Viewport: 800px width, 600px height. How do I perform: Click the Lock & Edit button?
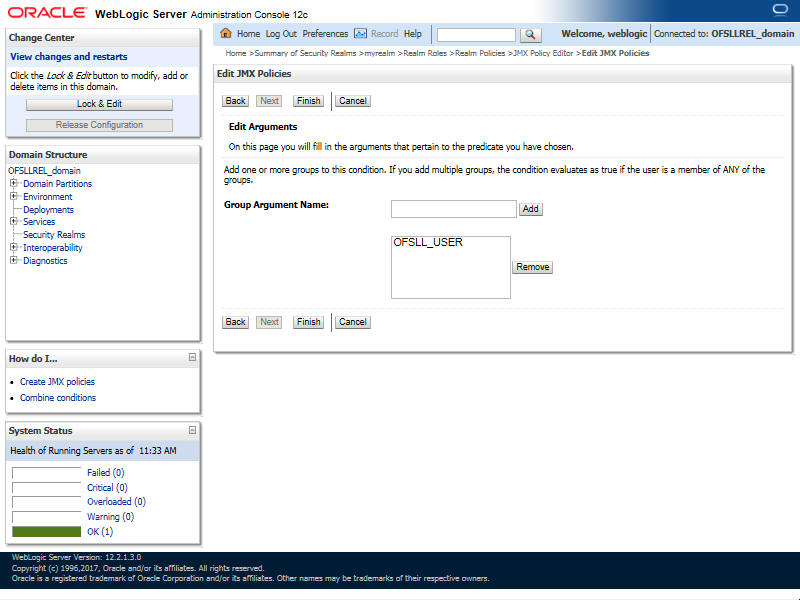pyautogui.click(x=99, y=104)
